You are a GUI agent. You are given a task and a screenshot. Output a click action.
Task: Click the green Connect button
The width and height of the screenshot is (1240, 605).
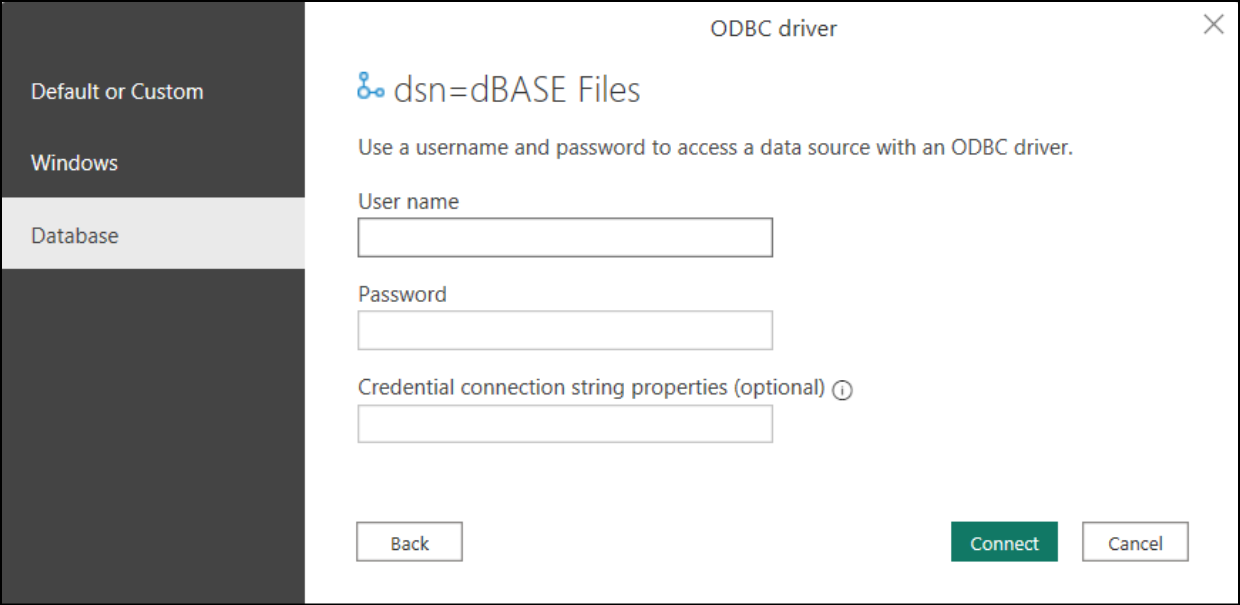click(x=1004, y=543)
